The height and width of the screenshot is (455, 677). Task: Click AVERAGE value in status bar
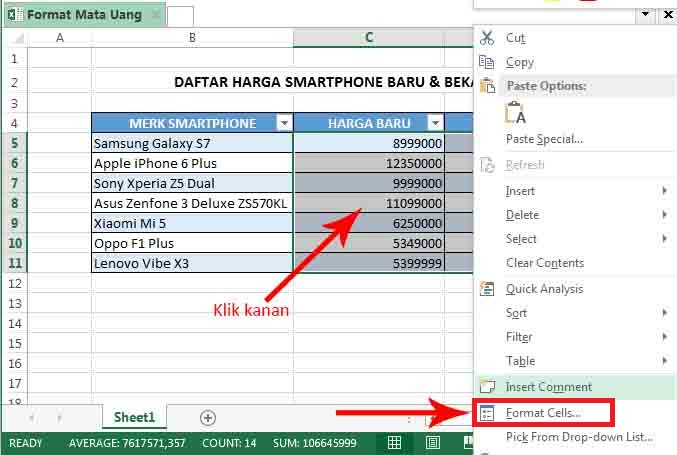tap(127, 443)
